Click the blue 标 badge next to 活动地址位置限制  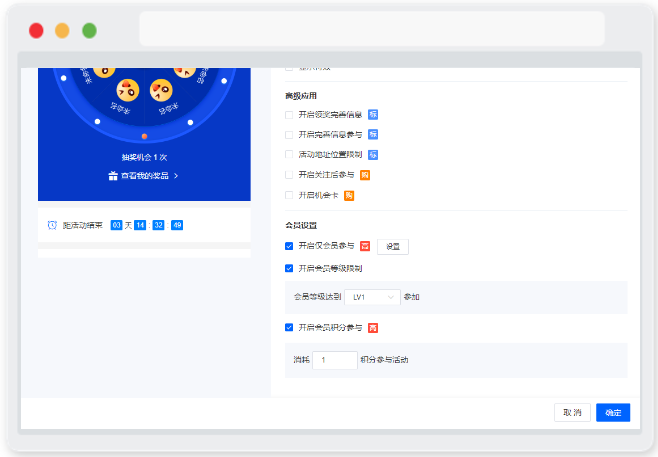point(373,155)
